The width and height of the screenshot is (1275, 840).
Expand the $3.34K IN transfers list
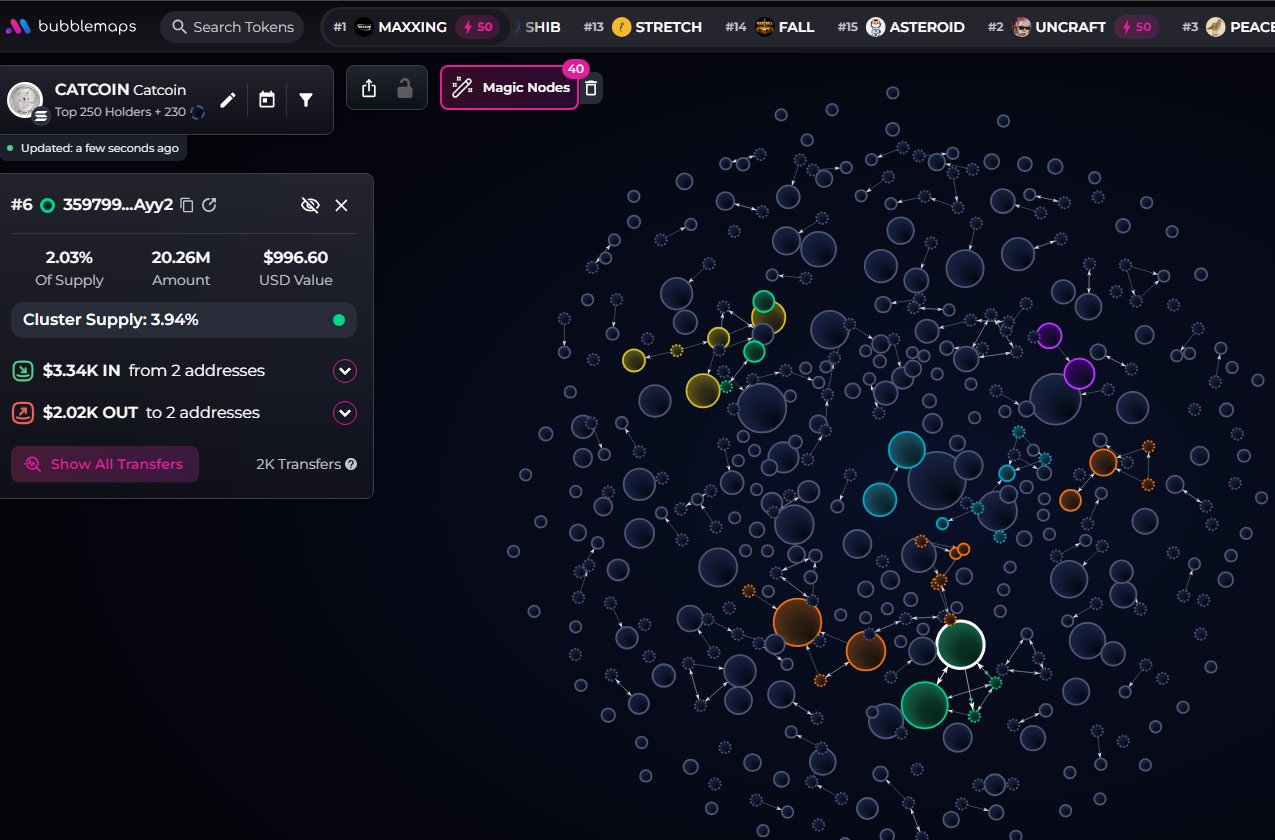point(345,371)
